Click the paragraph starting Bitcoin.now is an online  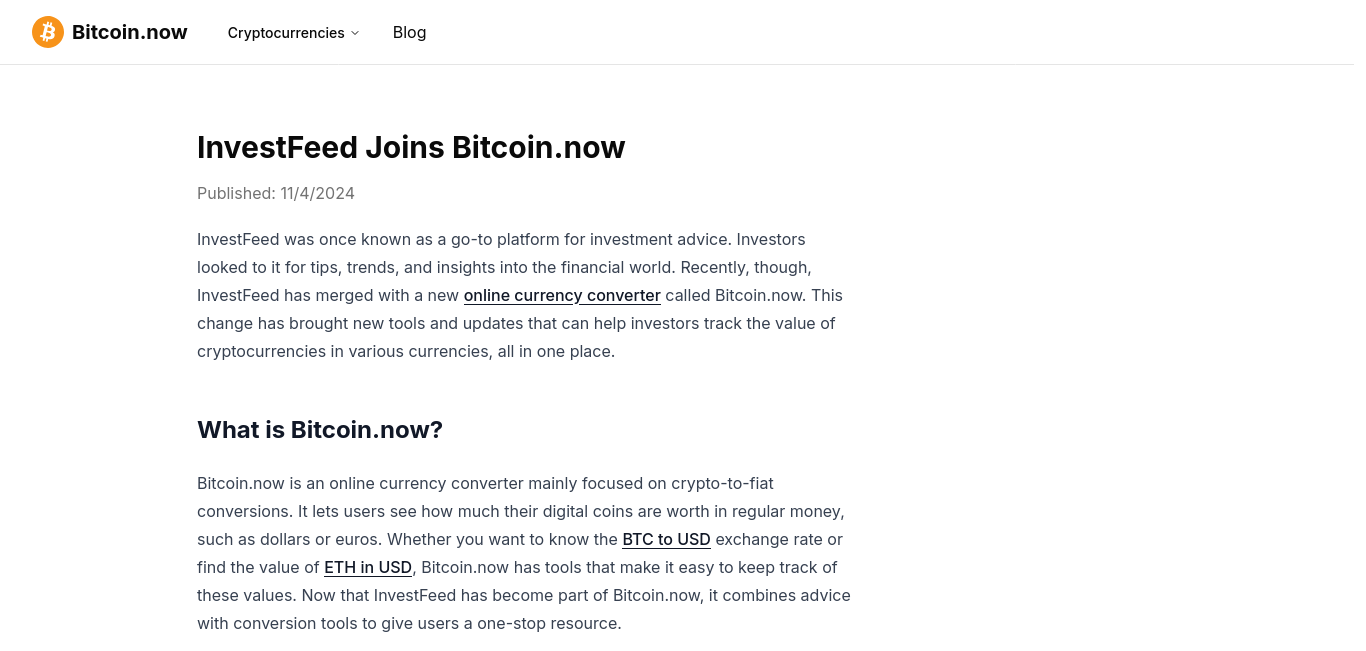[x=524, y=554]
